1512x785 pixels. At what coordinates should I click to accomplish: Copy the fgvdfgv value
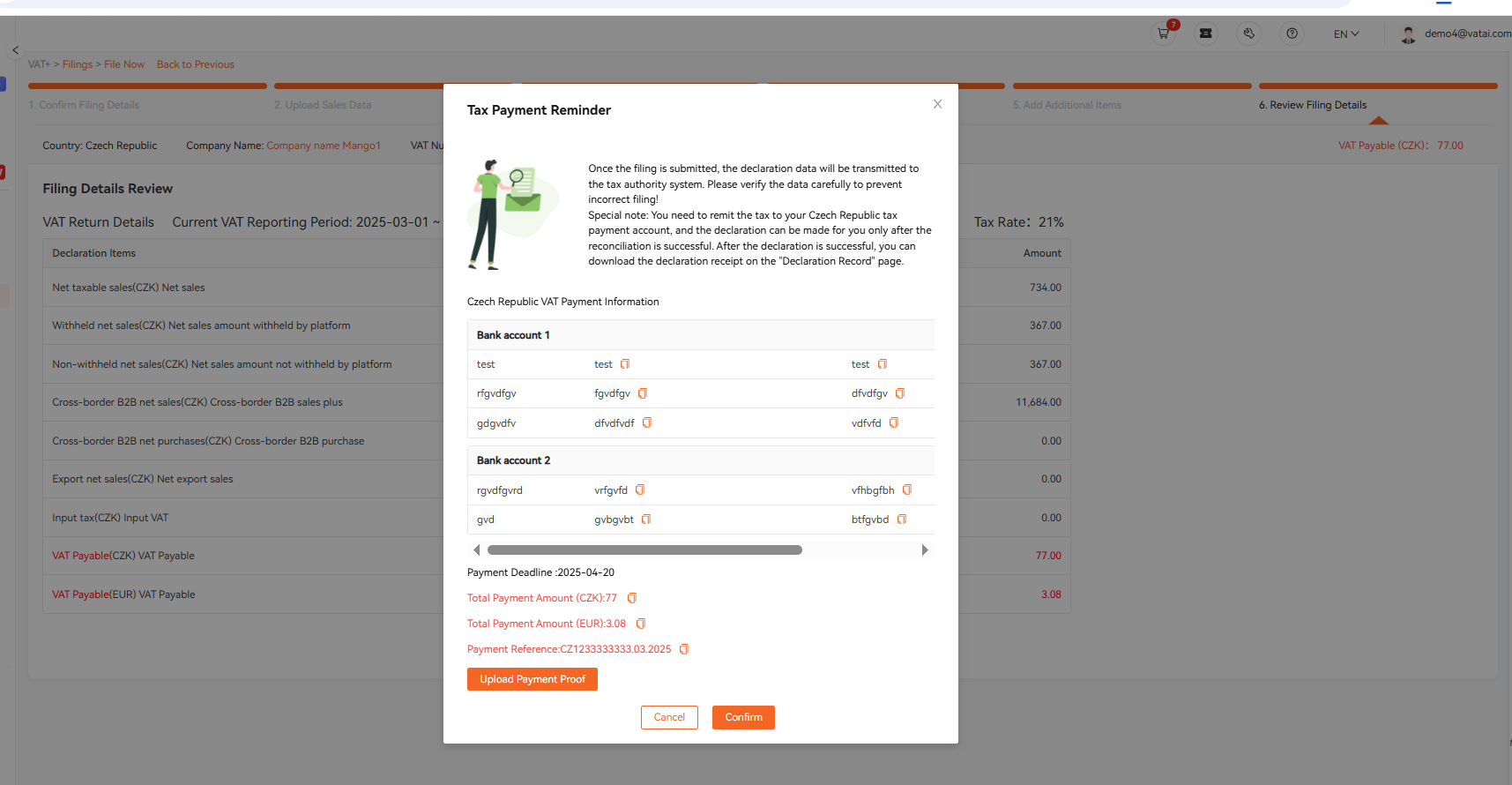coord(643,393)
